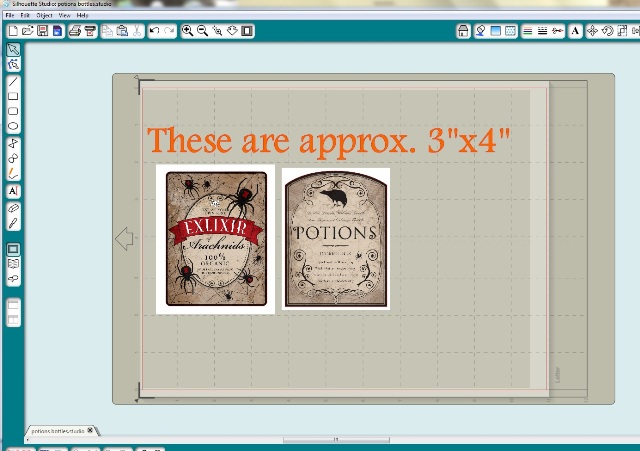Open the line style window
This screenshot has height=451, width=640.
[542, 31]
